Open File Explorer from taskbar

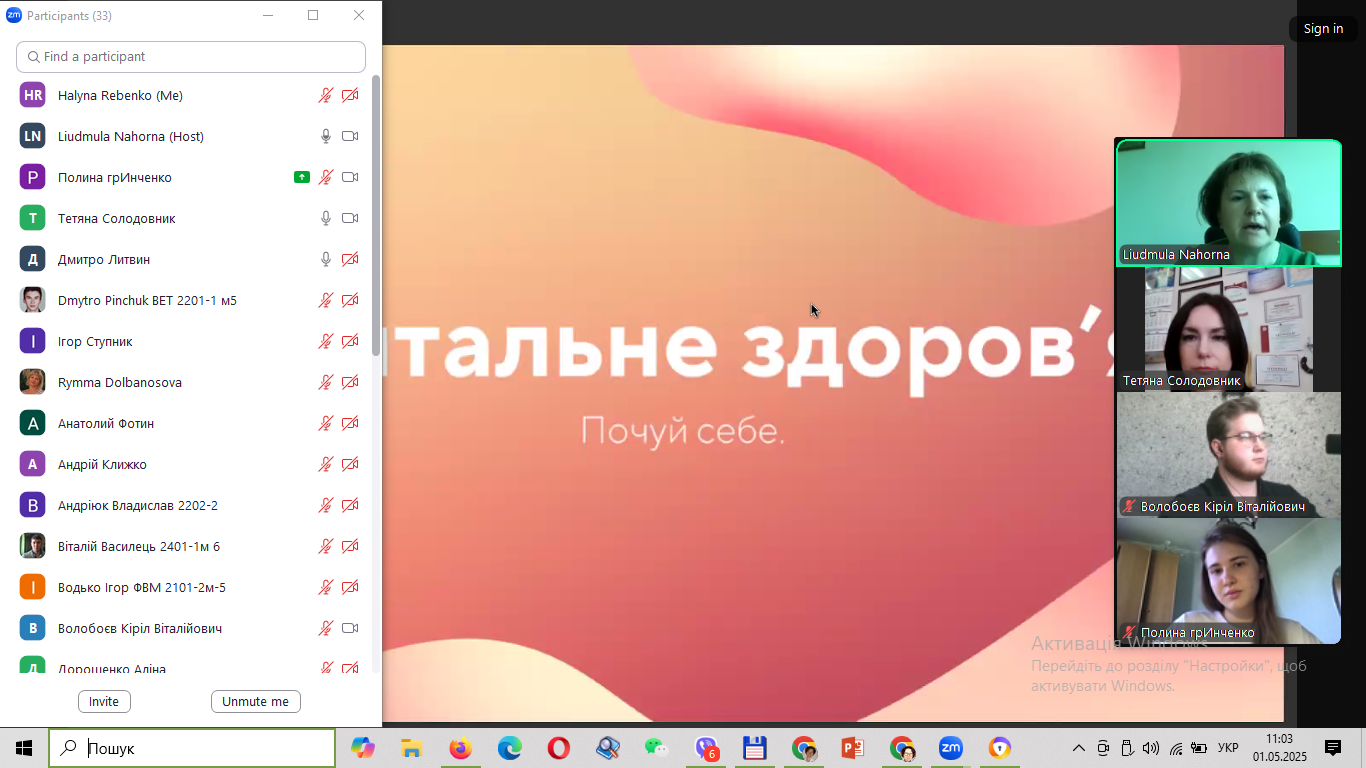(x=411, y=748)
